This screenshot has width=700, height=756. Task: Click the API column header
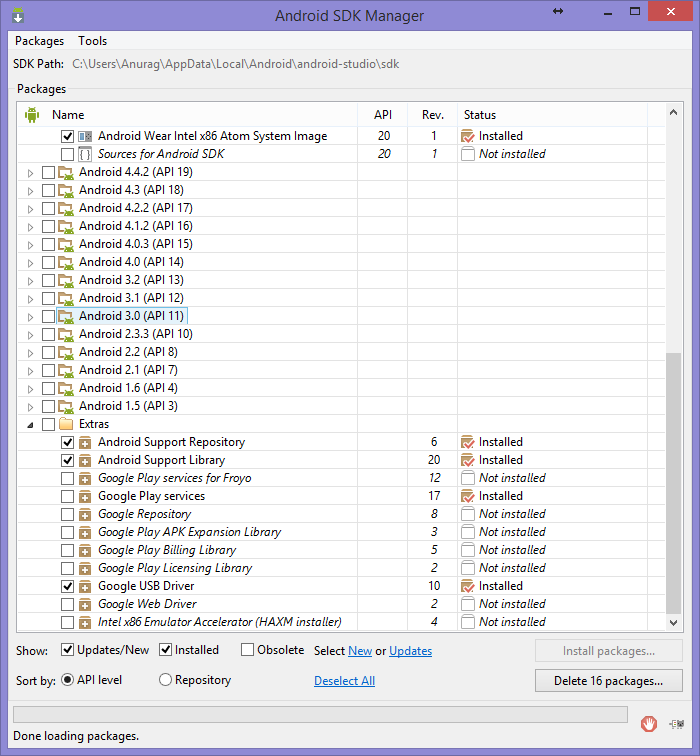[x=383, y=115]
